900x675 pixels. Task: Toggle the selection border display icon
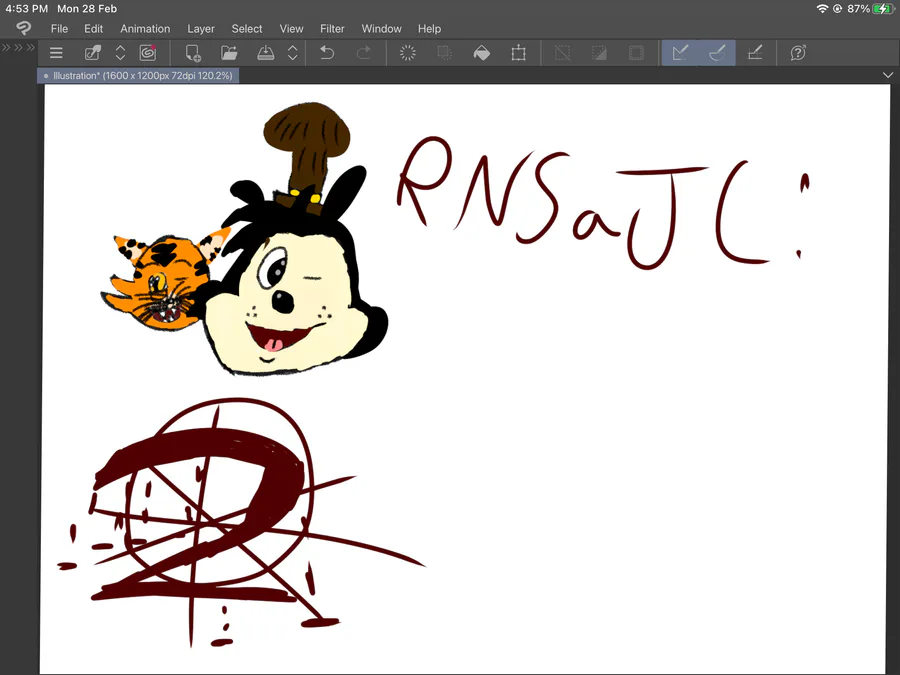pos(636,53)
